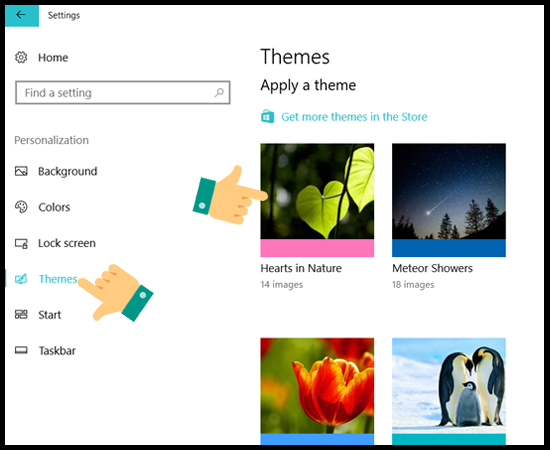
Task: Click the Lock screen icon
Action: coord(21,243)
